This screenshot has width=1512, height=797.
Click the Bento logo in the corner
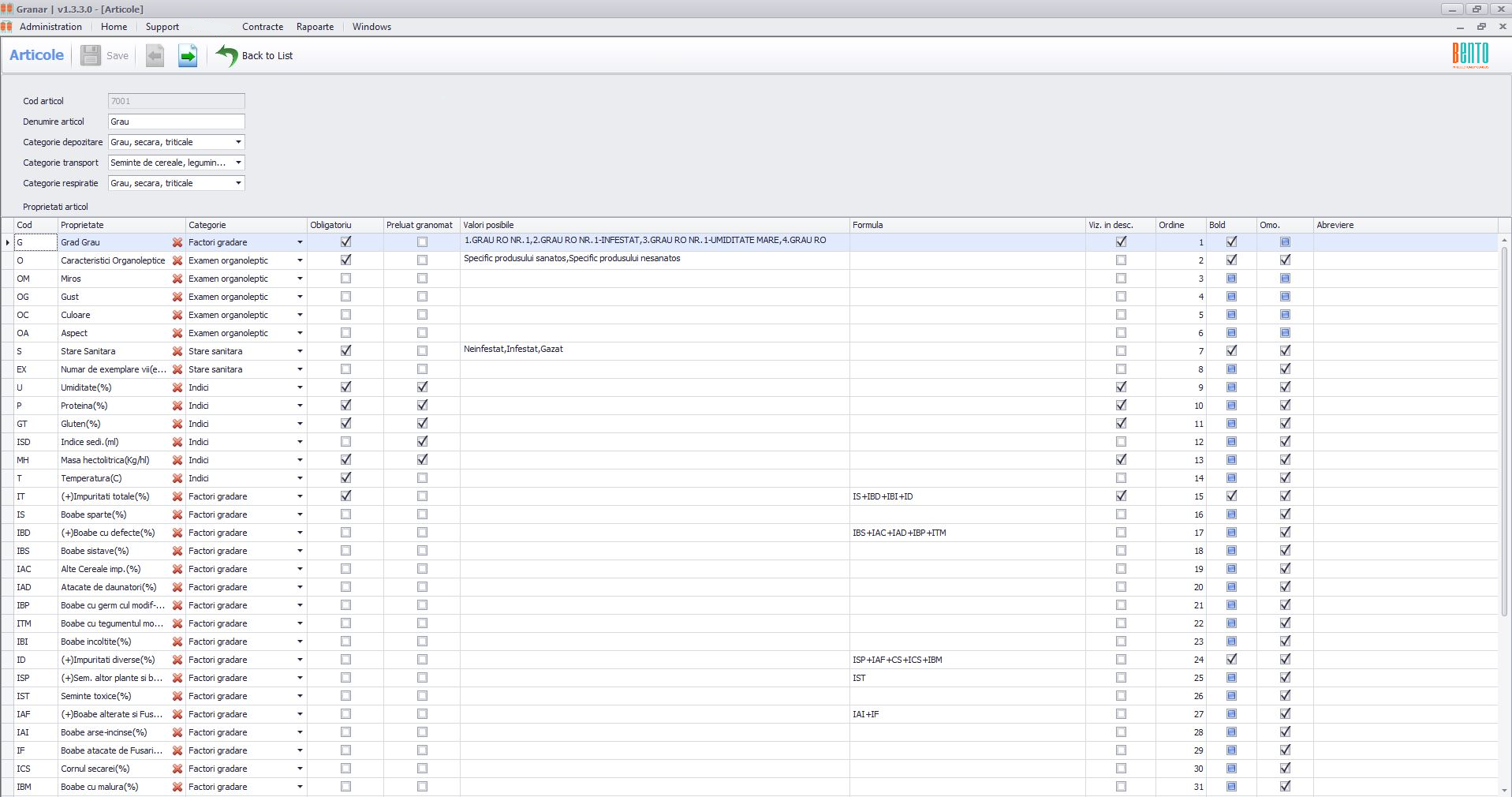1470,54
